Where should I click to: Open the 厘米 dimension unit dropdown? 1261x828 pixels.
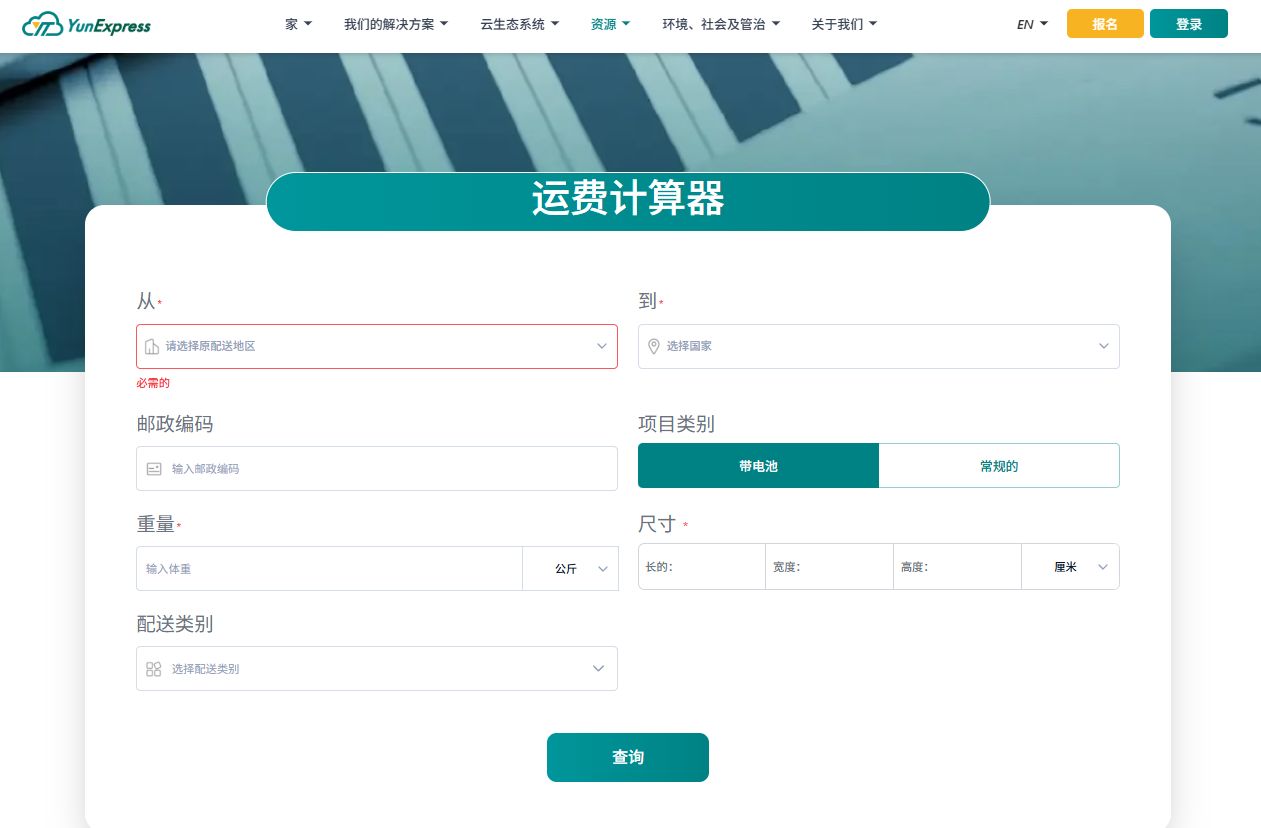[1071, 566]
